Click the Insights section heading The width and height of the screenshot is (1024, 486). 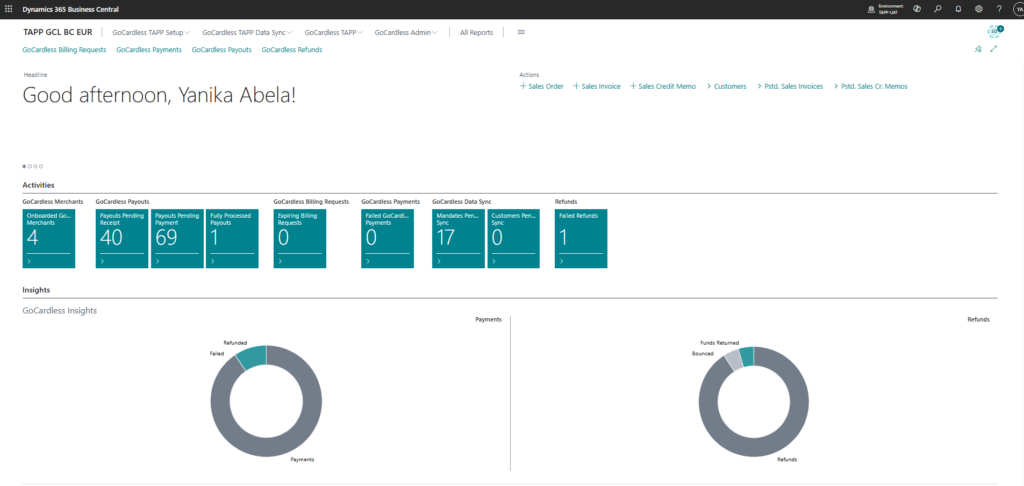point(36,289)
